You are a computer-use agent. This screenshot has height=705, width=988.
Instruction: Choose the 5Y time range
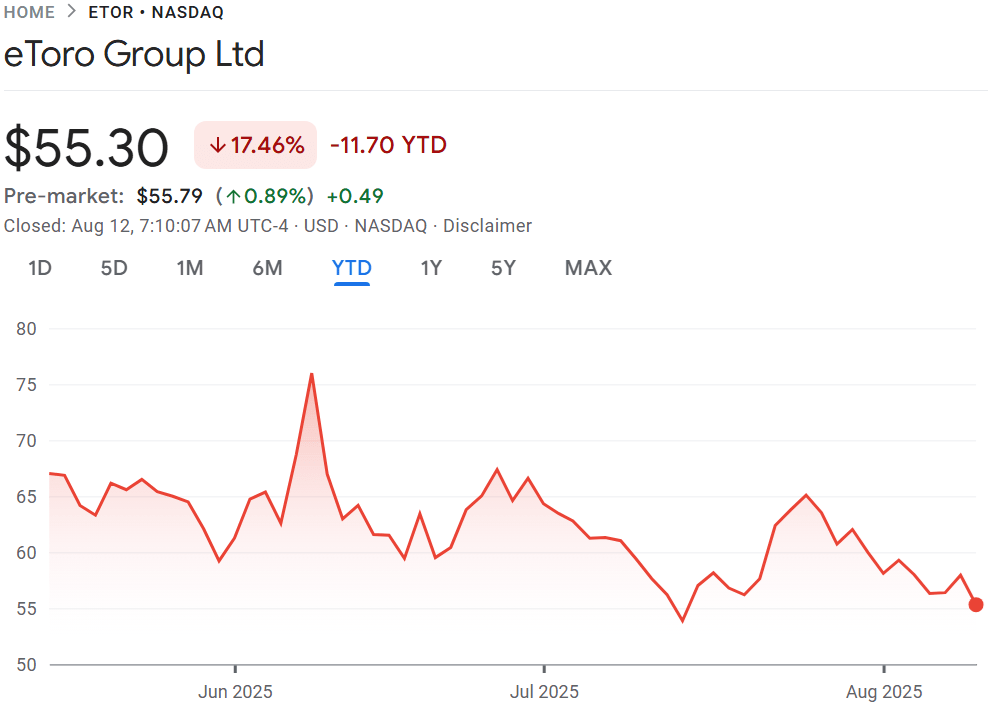(503, 268)
